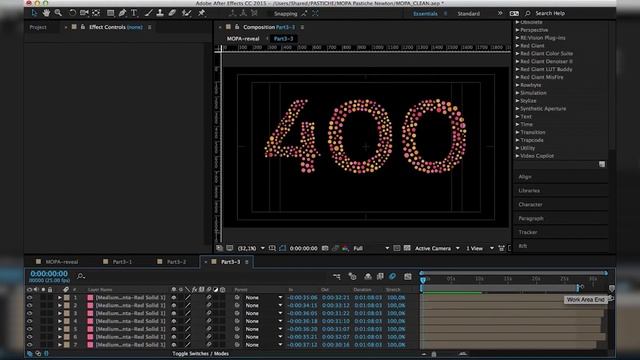
Task: Select the Pen tool
Action: click(122, 13)
